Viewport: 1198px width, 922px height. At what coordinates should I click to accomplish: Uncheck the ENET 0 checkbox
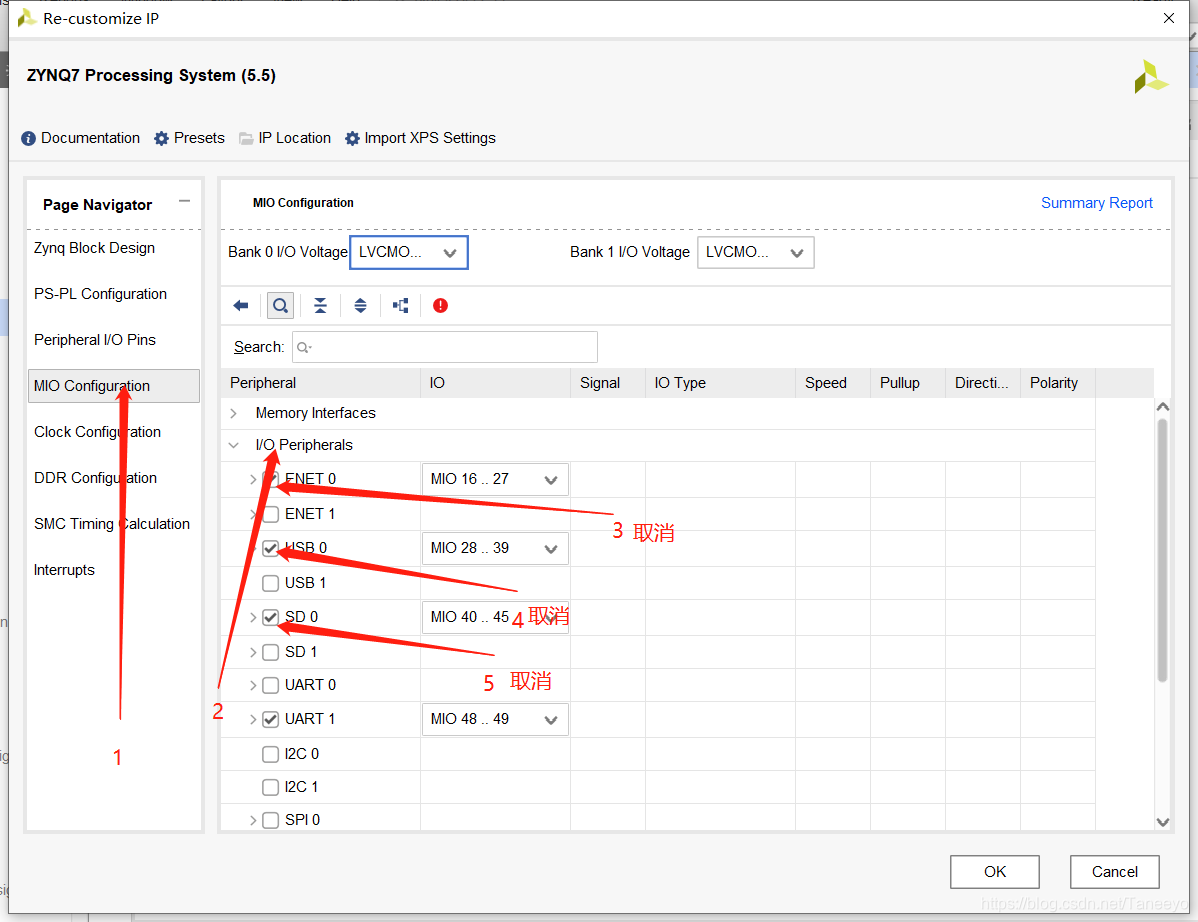click(x=270, y=479)
